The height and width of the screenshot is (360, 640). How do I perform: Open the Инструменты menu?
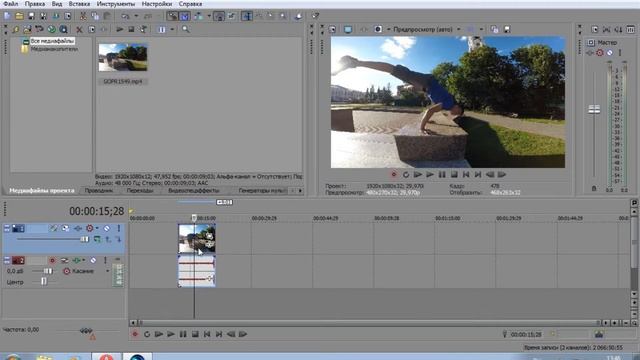click(116, 4)
